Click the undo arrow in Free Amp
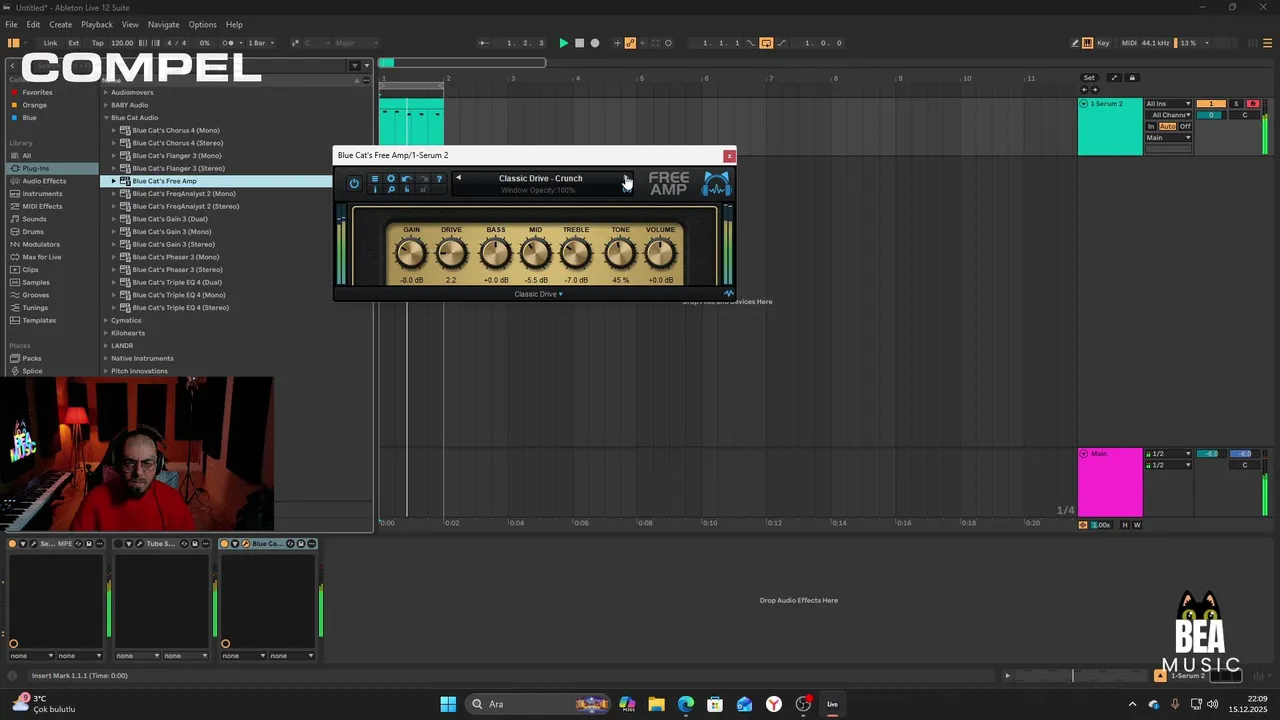Viewport: 1280px width, 720px height. tap(407, 179)
